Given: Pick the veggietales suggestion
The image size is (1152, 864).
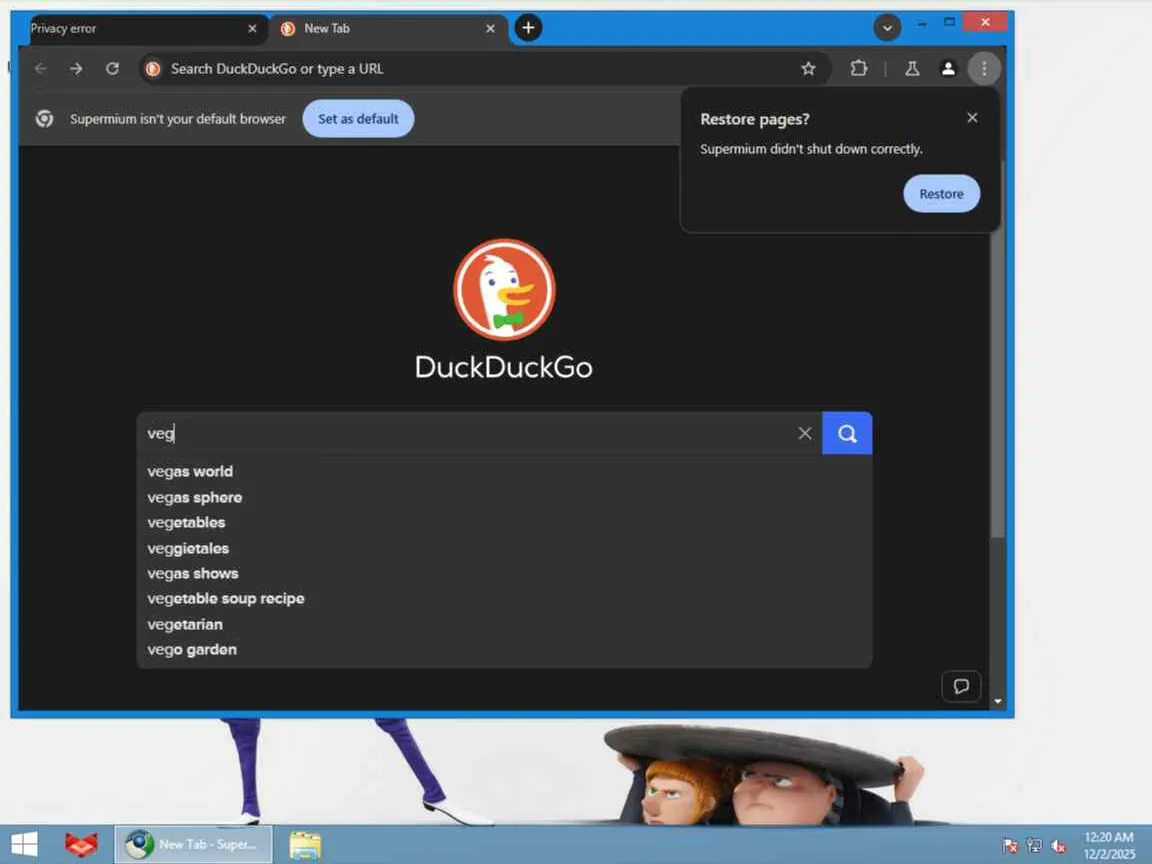Looking at the screenshot, I should pos(504,548).
